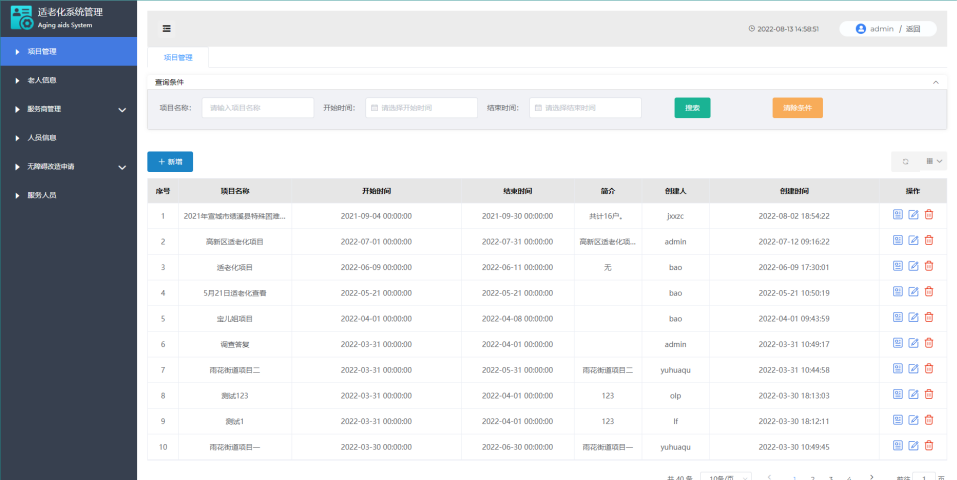Open the column display dropdown

coord(934,161)
